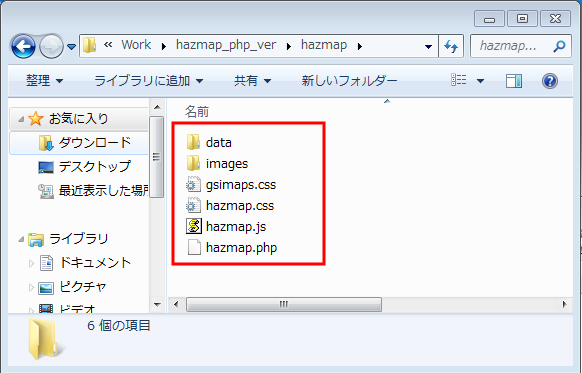This screenshot has width=582, height=373.
Task: Expand the arrow after hazmap breadcrumb
Action: [x=359, y=46]
